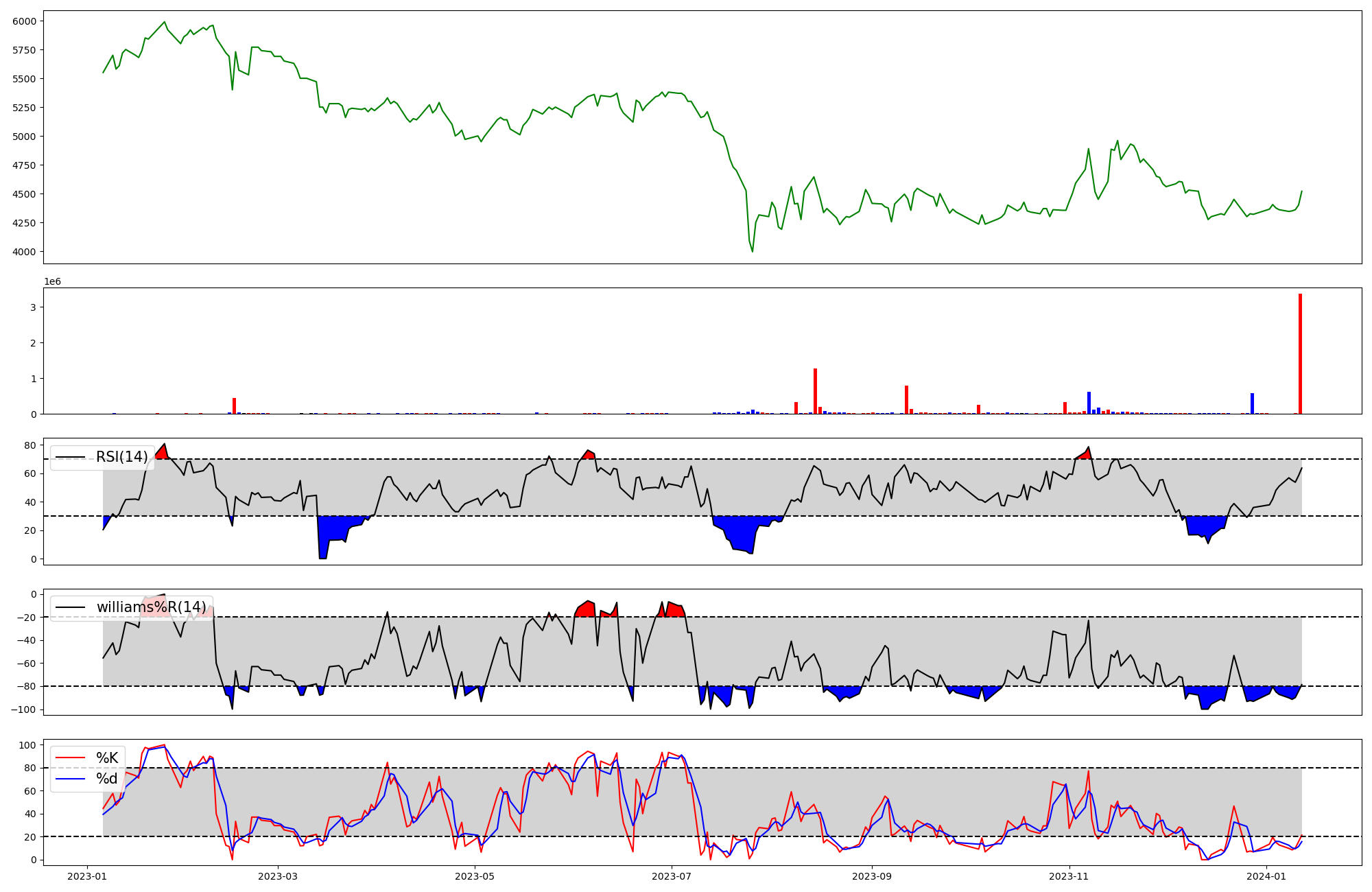
Task: Click the 2023-07 x-axis date label
Action: click(671, 876)
